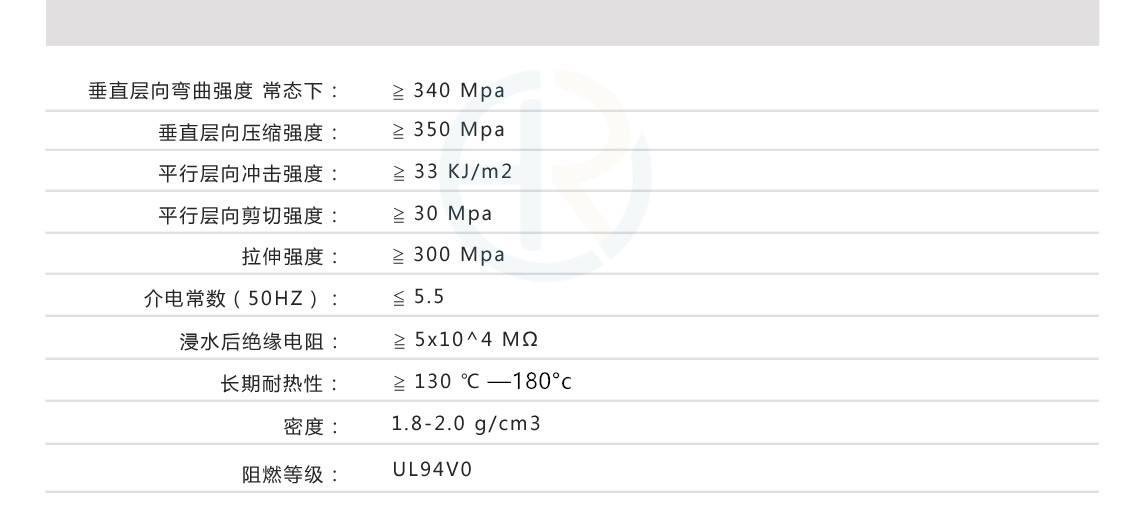Select the ≧ 350 Mpa value

[x=448, y=130]
